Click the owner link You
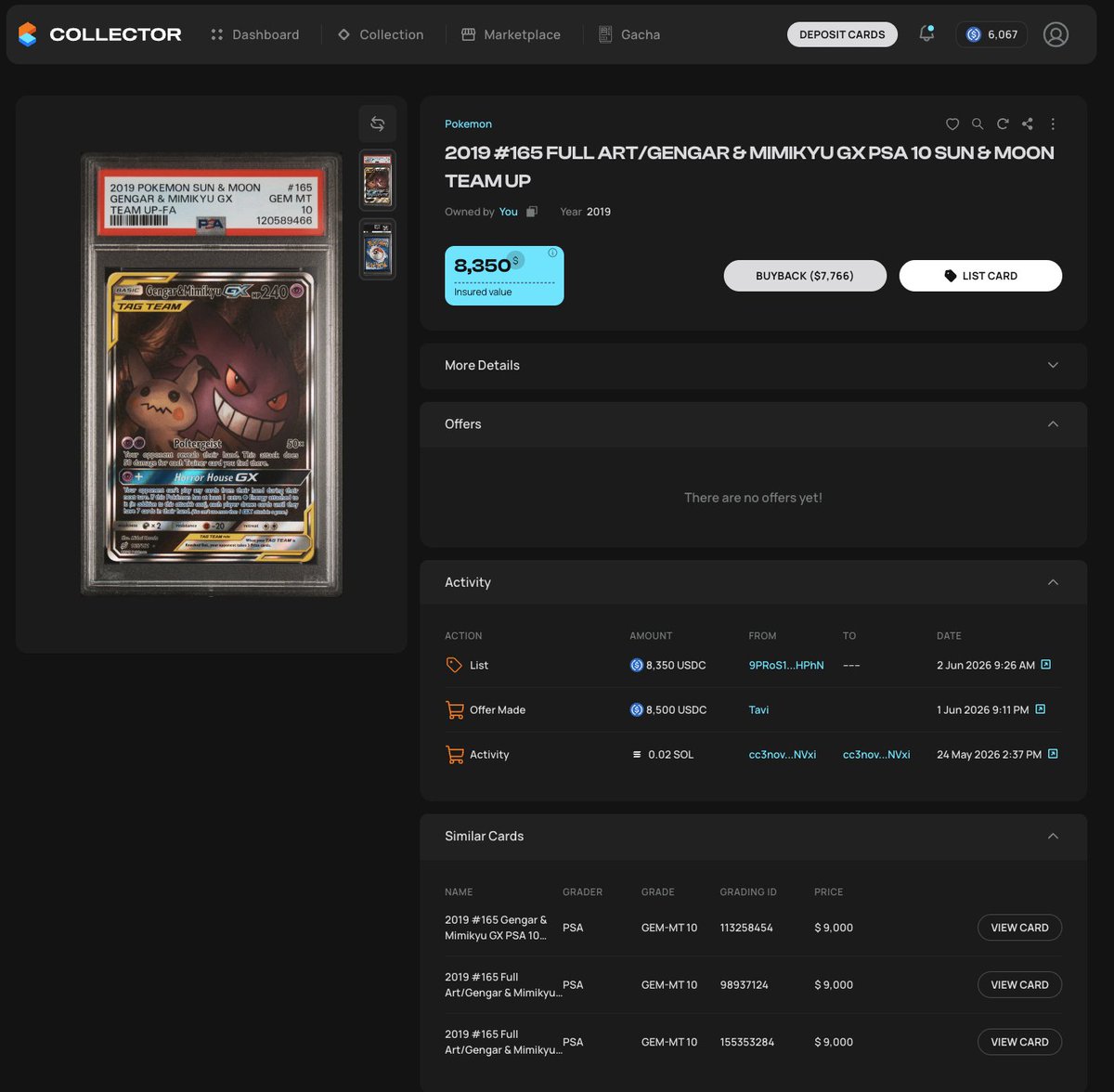The height and width of the screenshot is (1092, 1114). click(508, 212)
